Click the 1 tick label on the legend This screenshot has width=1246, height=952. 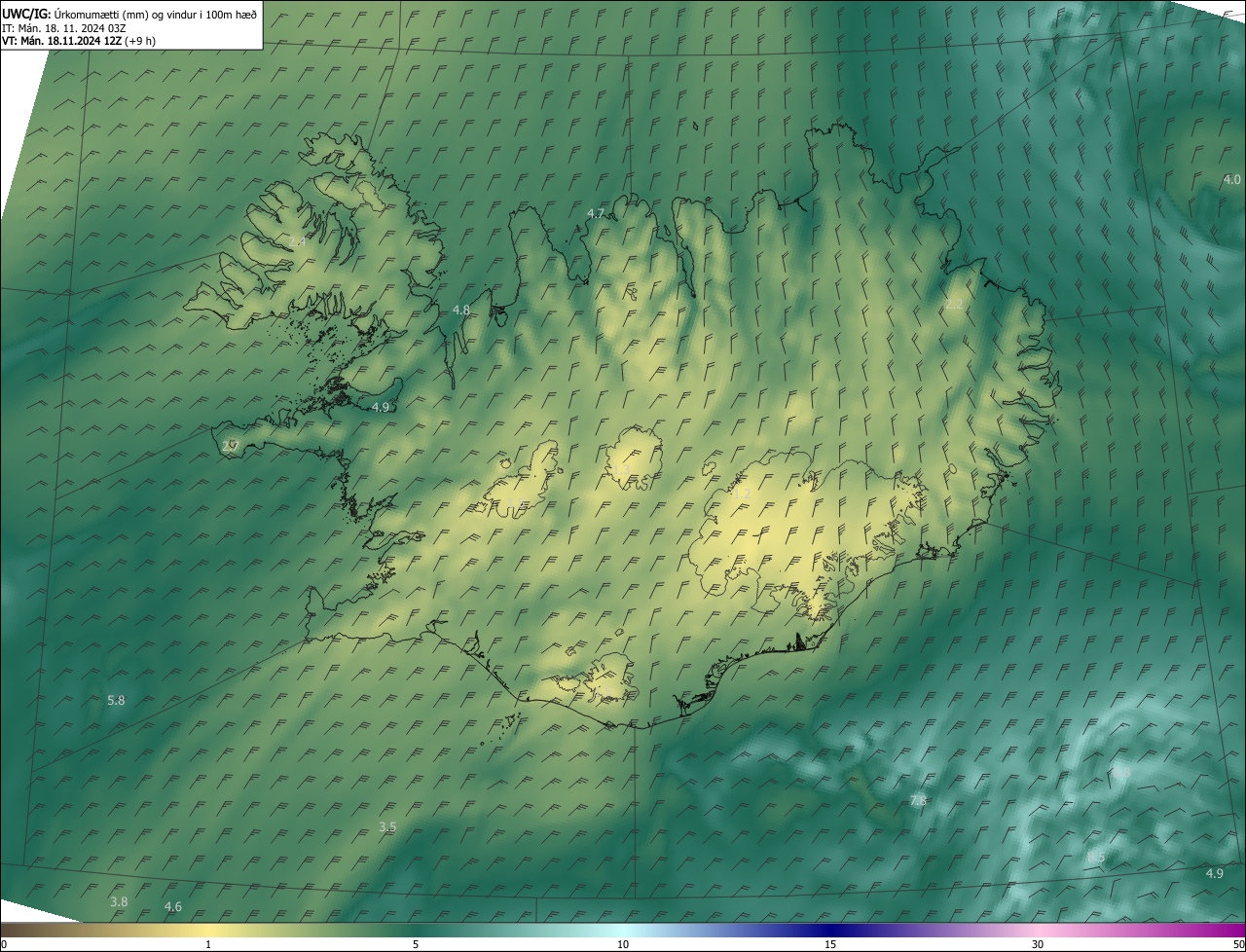click(208, 945)
